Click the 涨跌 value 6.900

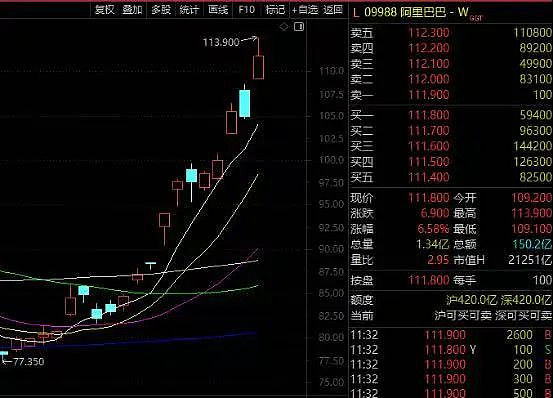tap(435, 213)
